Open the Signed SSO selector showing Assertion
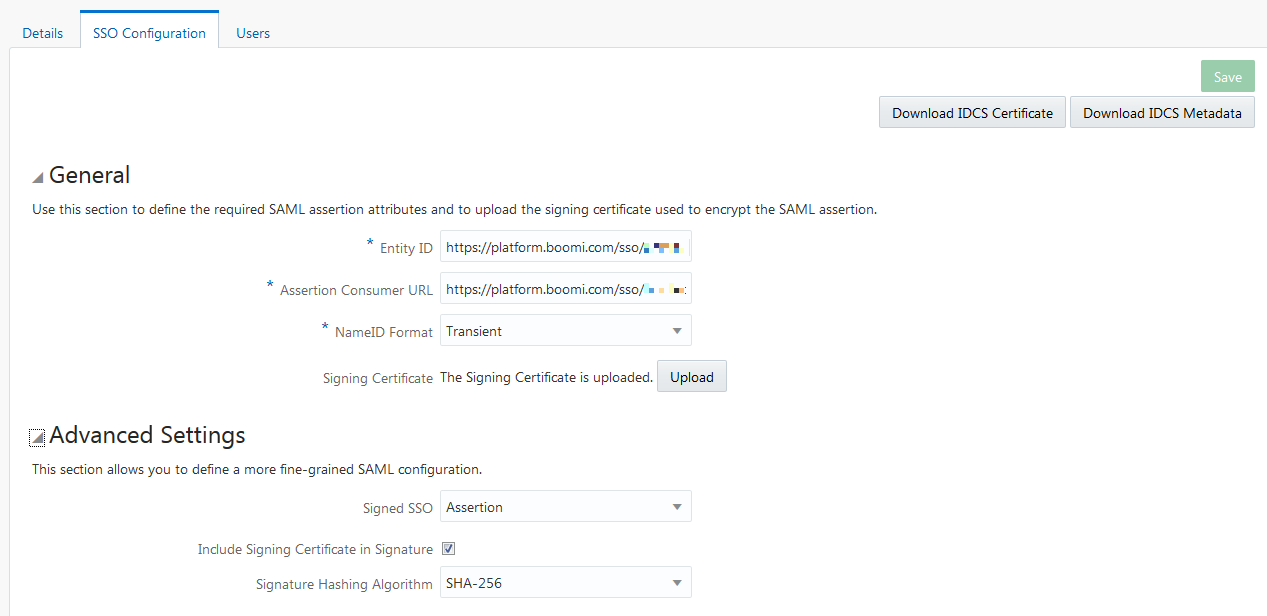Image resolution: width=1267 pixels, height=616 pixels. coord(565,506)
